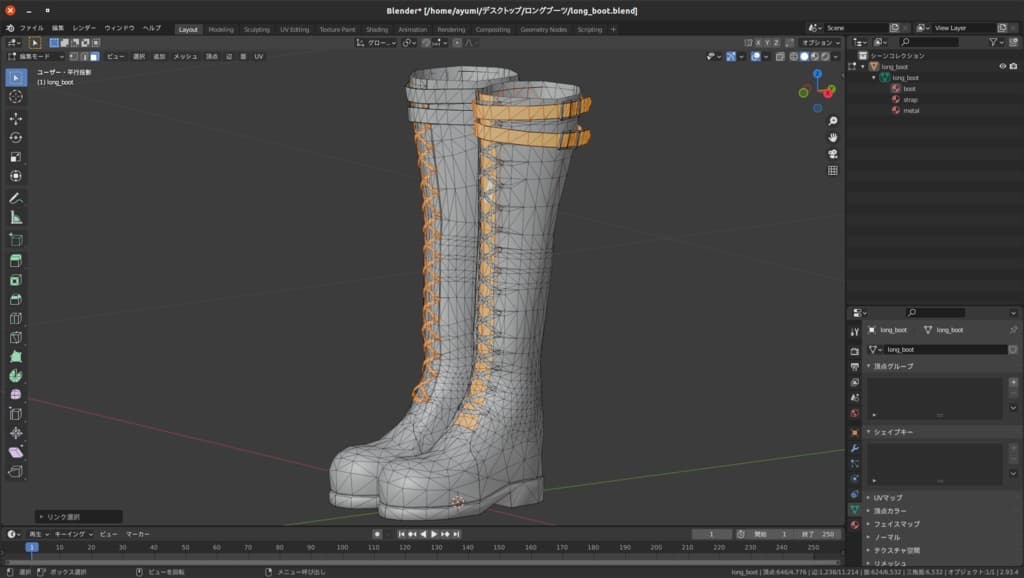1024x578 pixels.
Task: Pick the Knife tool from the toolbar
Action: [x=16, y=337]
